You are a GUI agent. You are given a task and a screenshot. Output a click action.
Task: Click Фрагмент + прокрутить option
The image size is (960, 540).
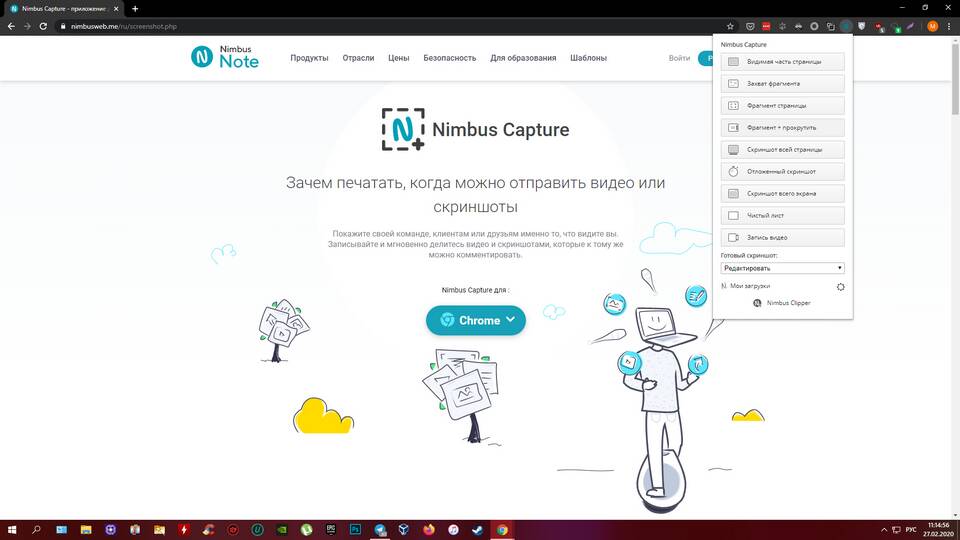click(x=782, y=128)
